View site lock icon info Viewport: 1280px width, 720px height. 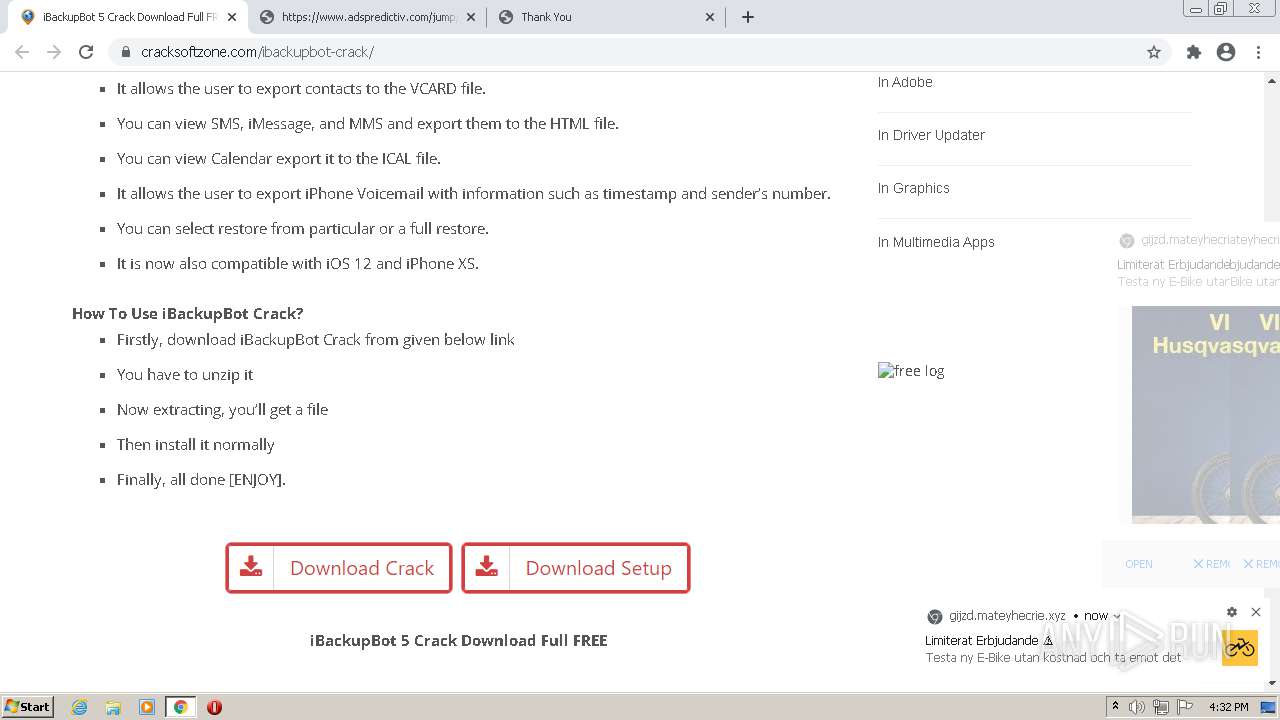(x=126, y=52)
